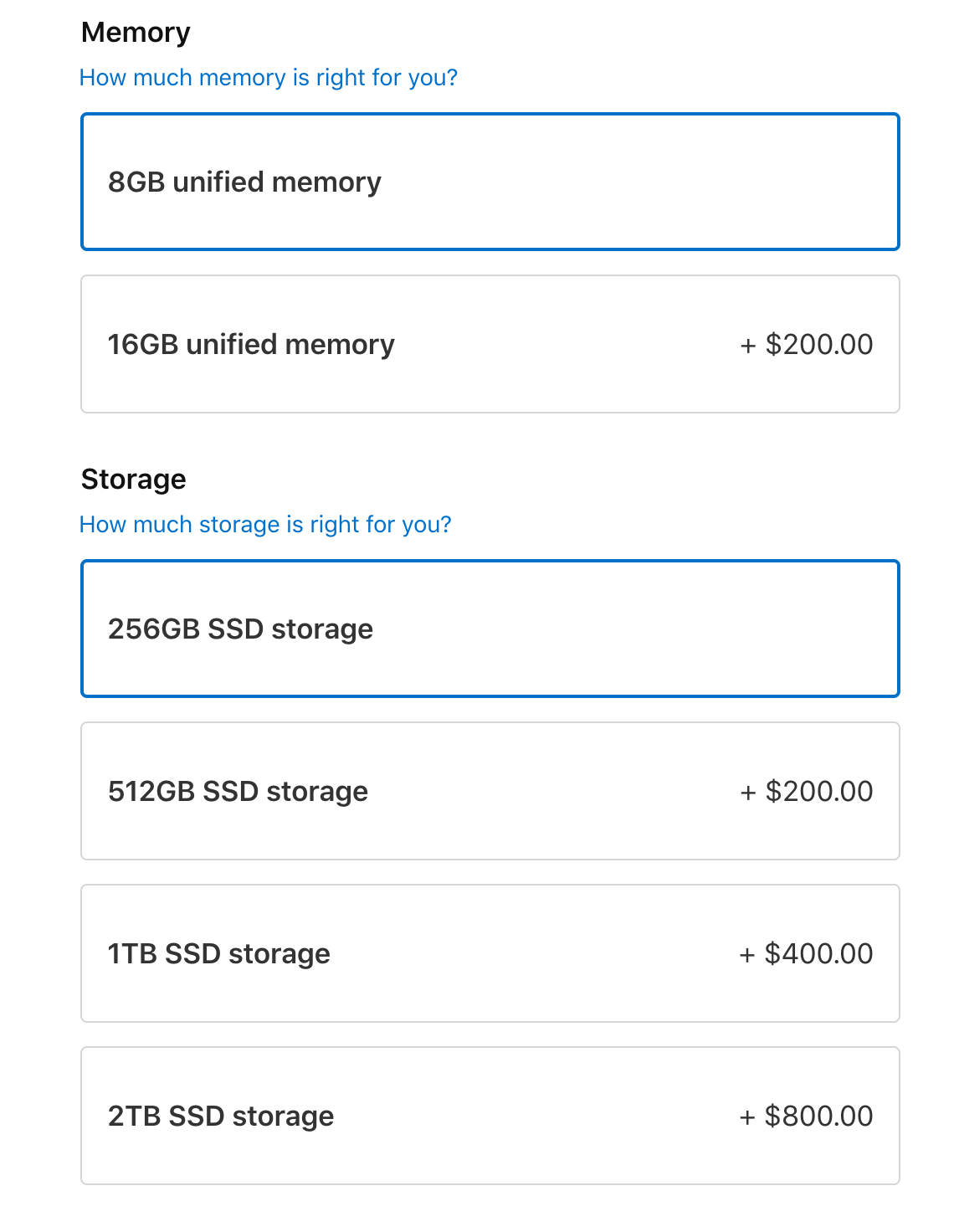The width and height of the screenshot is (959, 1232).
Task: Open "How much storage is right for you?" link
Action: (x=265, y=525)
